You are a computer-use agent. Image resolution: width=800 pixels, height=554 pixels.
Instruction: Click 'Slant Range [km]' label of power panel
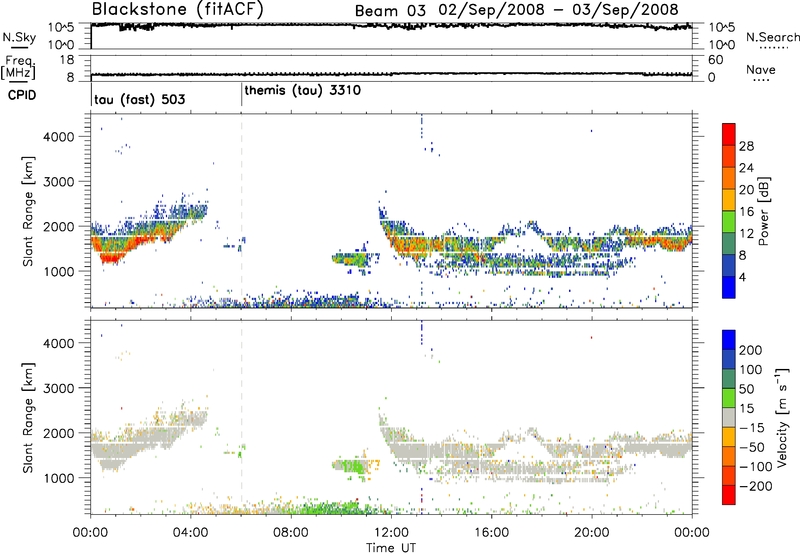click(28, 212)
